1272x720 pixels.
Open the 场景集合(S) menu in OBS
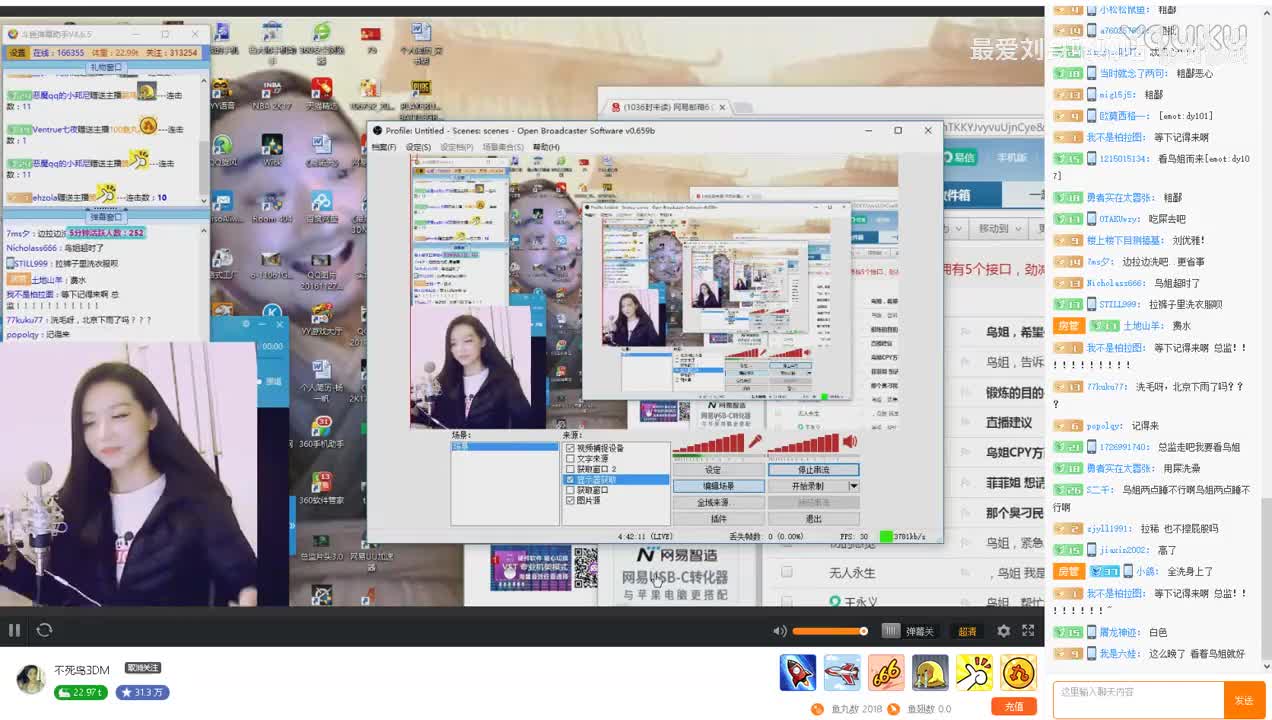point(503,147)
